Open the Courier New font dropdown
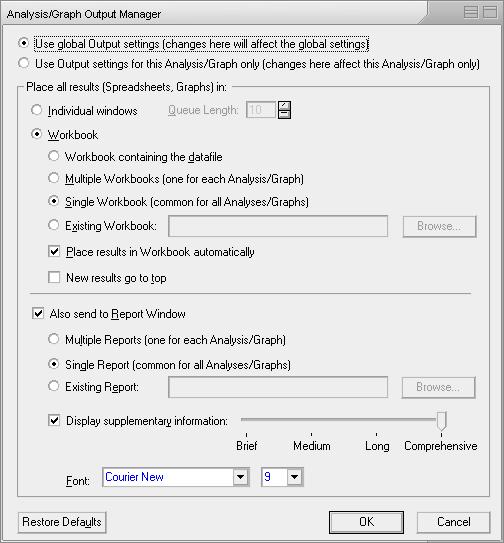The height and width of the screenshot is (543, 504). tap(241, 477)
